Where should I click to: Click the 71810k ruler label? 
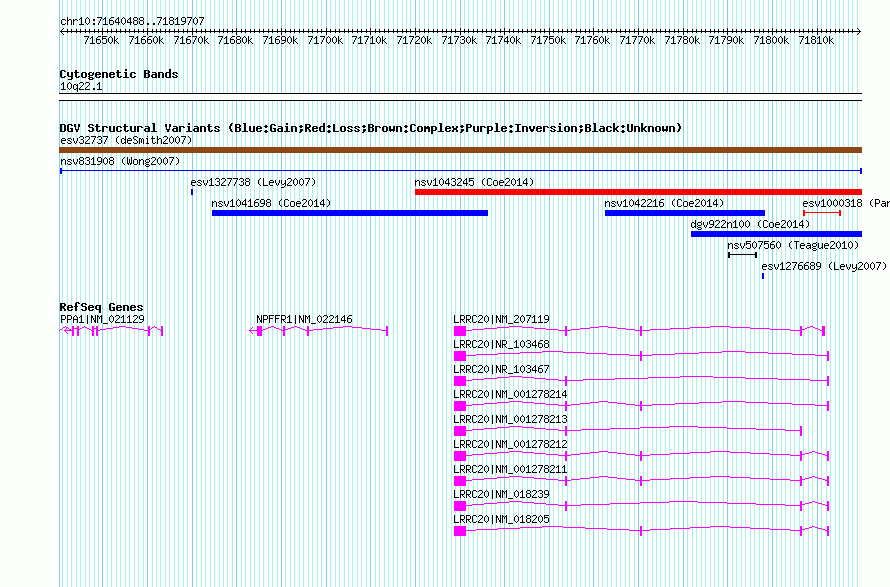[x=816, y=40]
